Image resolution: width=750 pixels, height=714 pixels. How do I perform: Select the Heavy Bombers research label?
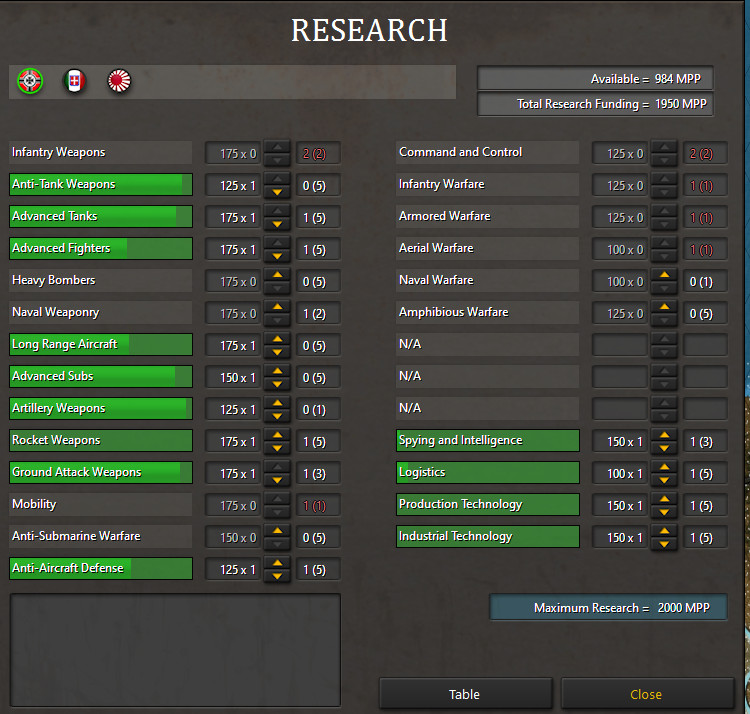tap(101, 281)
